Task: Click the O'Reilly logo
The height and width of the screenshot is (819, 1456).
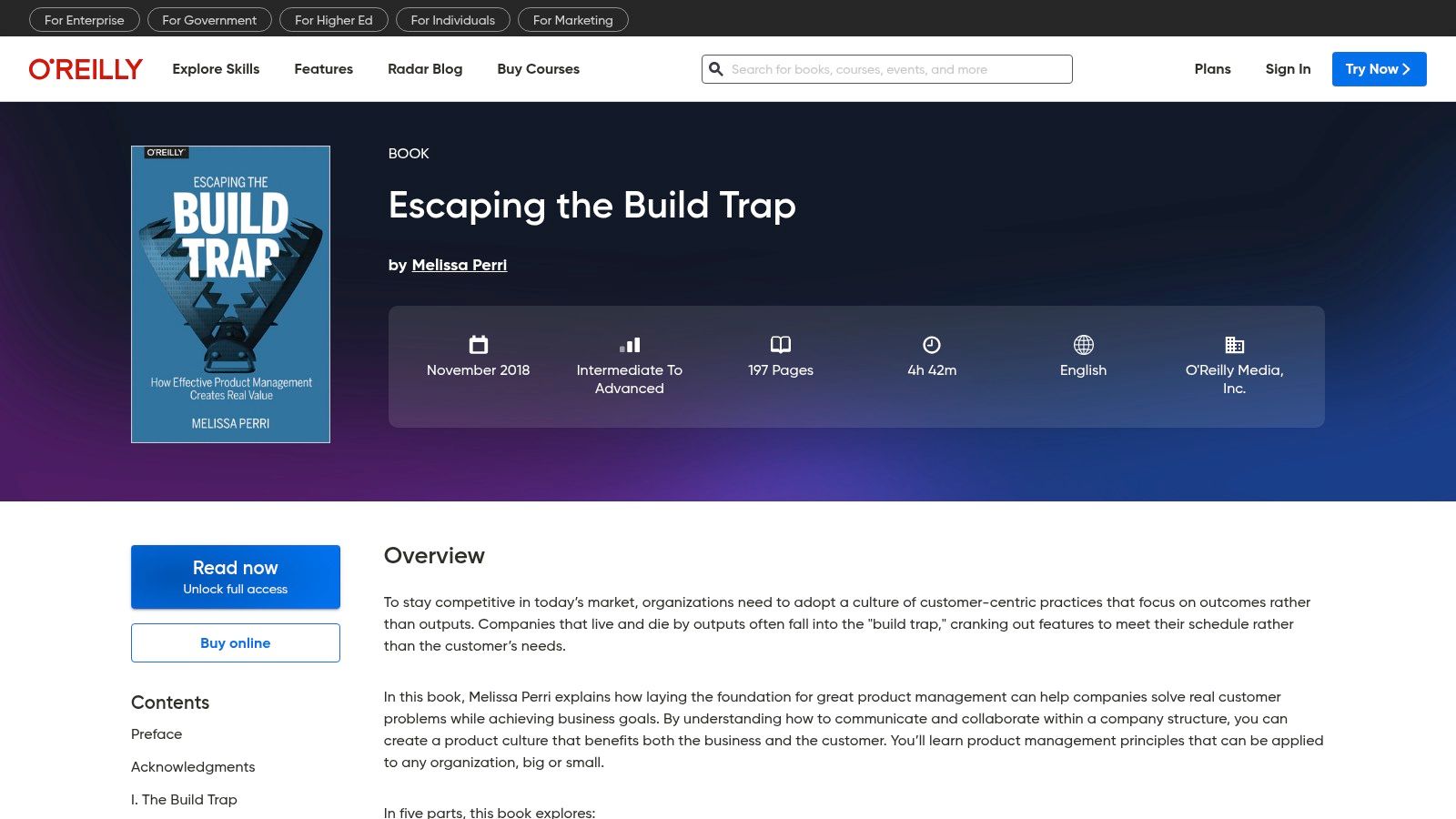Action: (x=86, y=69)
